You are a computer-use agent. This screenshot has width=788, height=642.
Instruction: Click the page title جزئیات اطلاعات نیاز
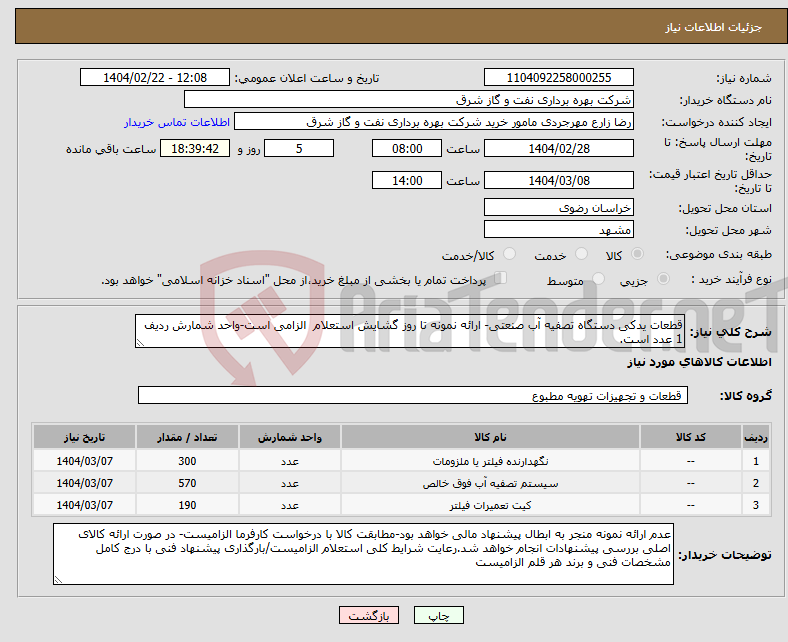click(x=714, y=27)
